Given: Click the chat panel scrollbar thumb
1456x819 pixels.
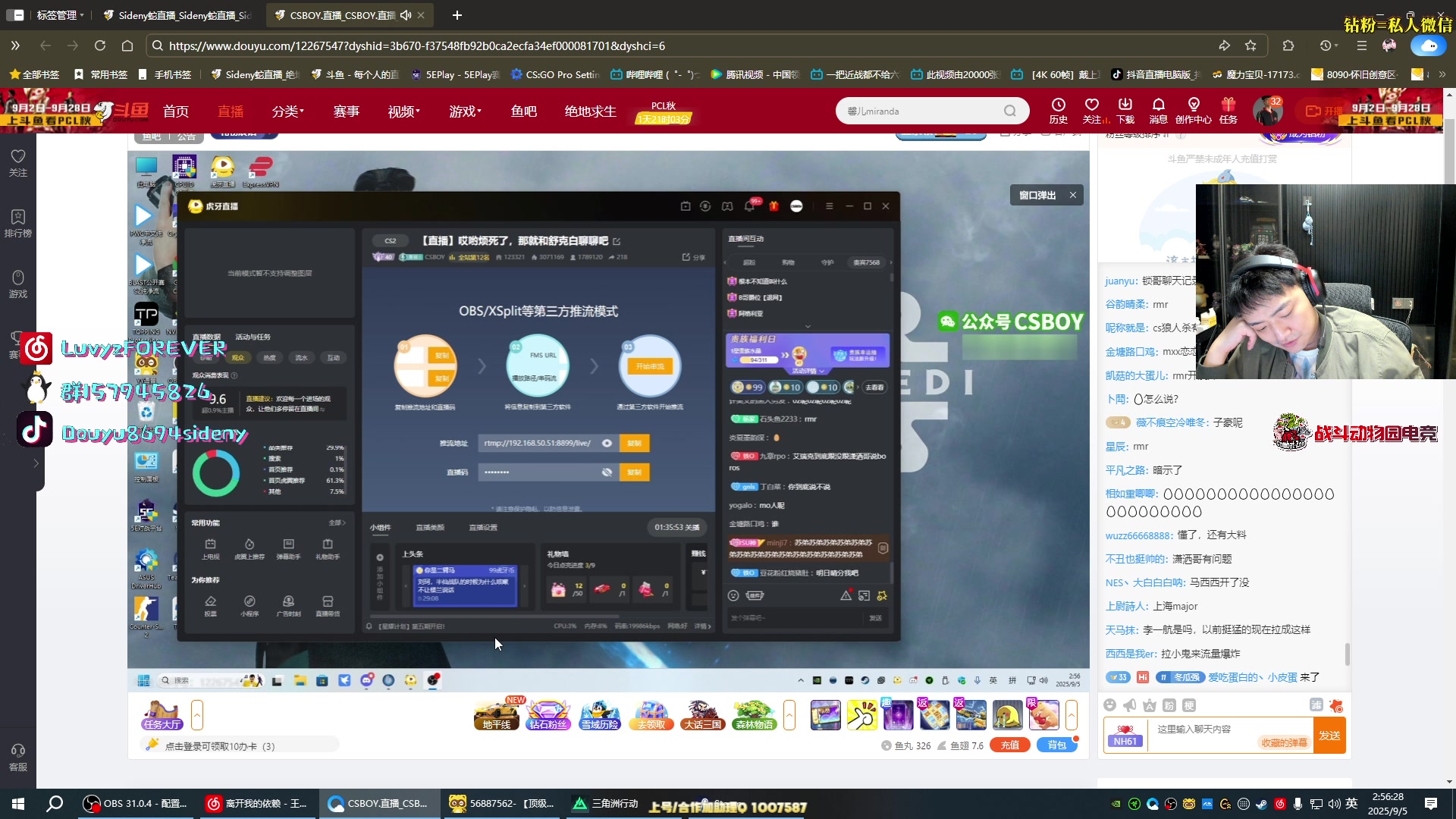Looking at the screenshot, I should (1348, 654).
